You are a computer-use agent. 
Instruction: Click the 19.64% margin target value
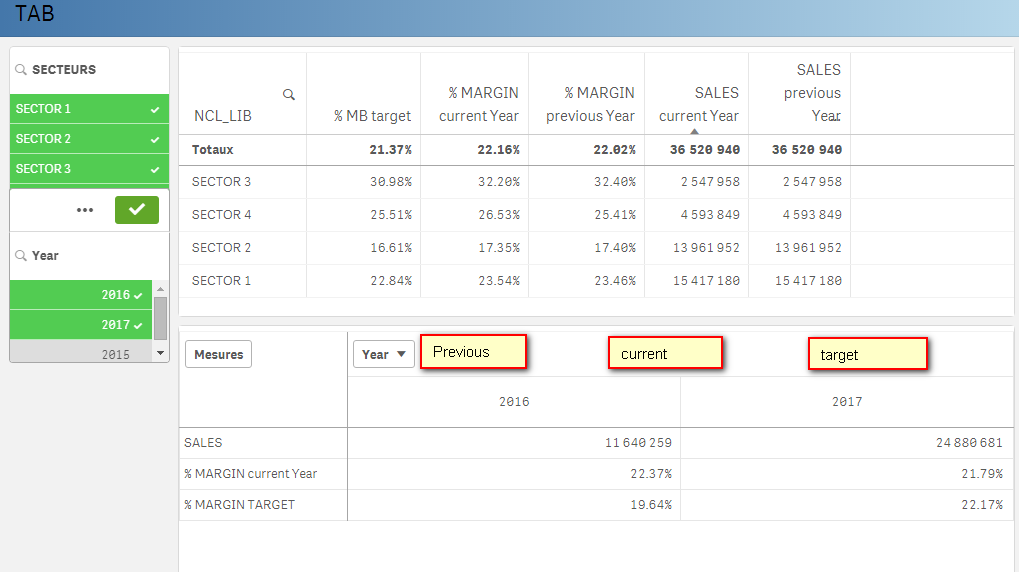point(651,505)
